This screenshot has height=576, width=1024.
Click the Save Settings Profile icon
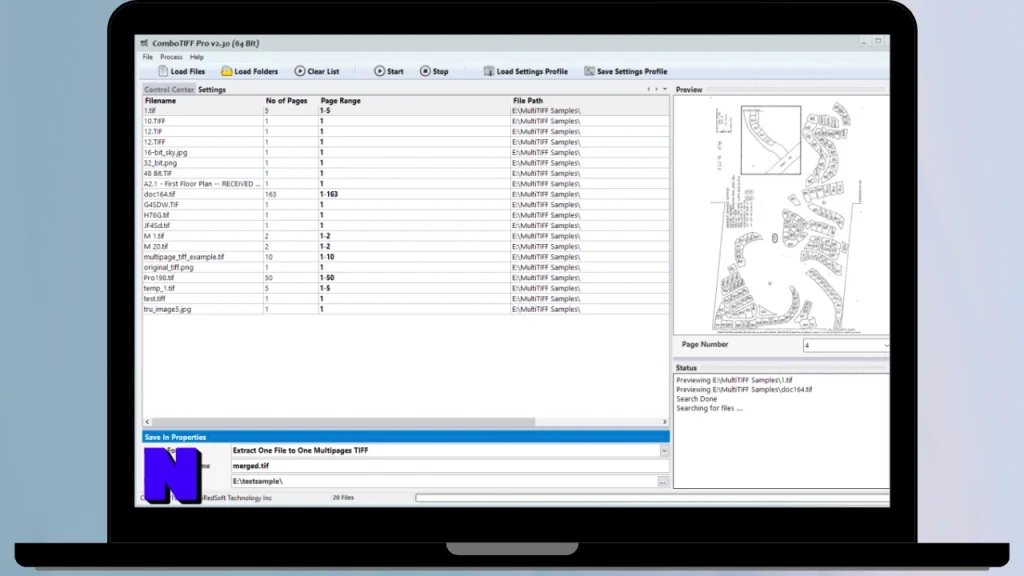[x=589, y=71]
